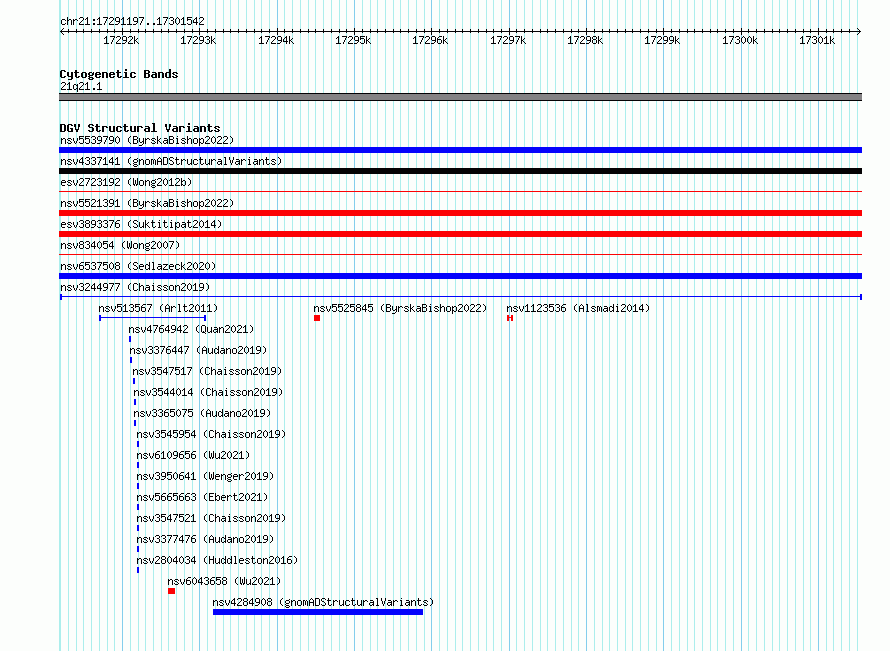This screenshot has width=890, height=651.
Task: Select the blue bar under nsv4284908
Action: click(318, 612)
